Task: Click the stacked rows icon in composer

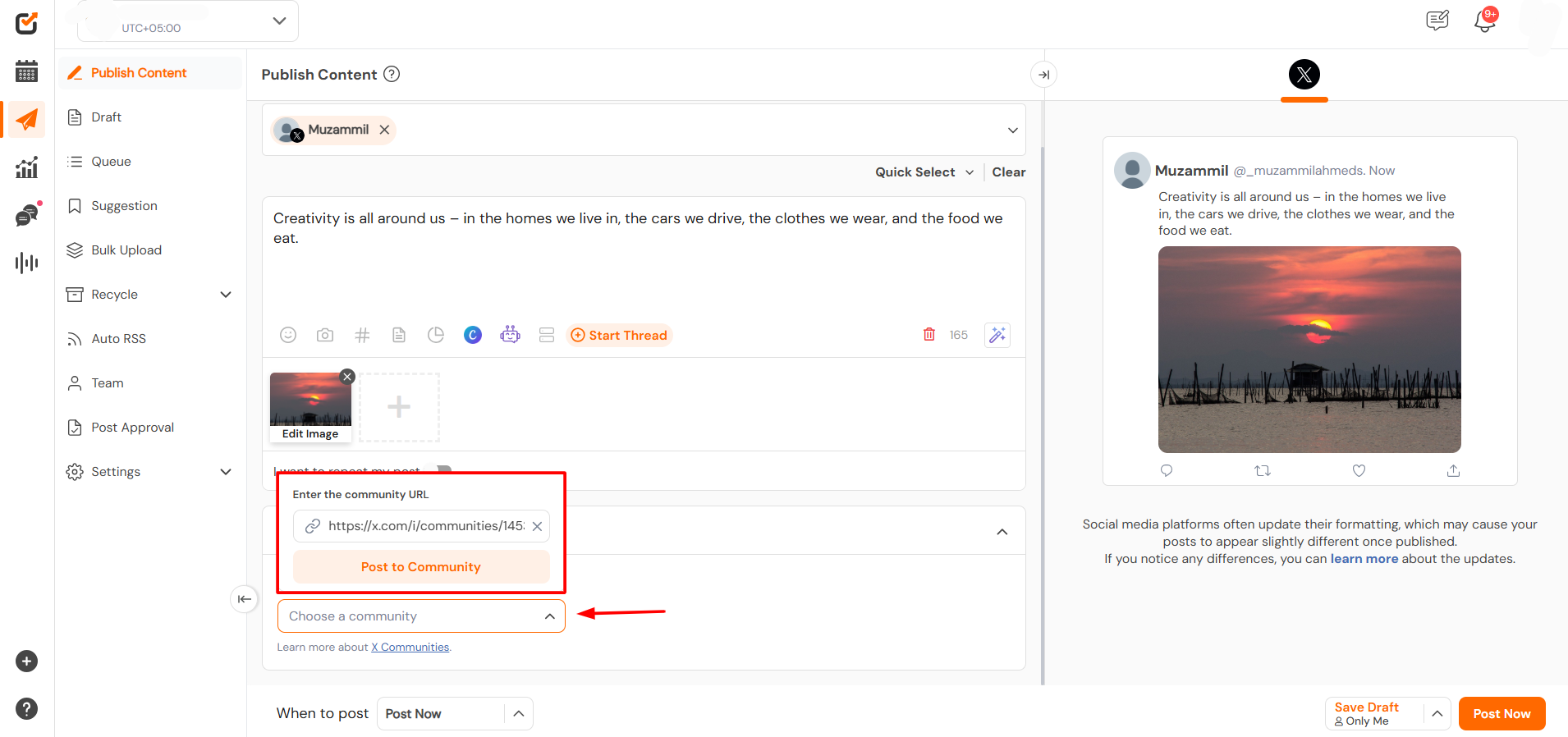Action: click(x=547, y=335)
